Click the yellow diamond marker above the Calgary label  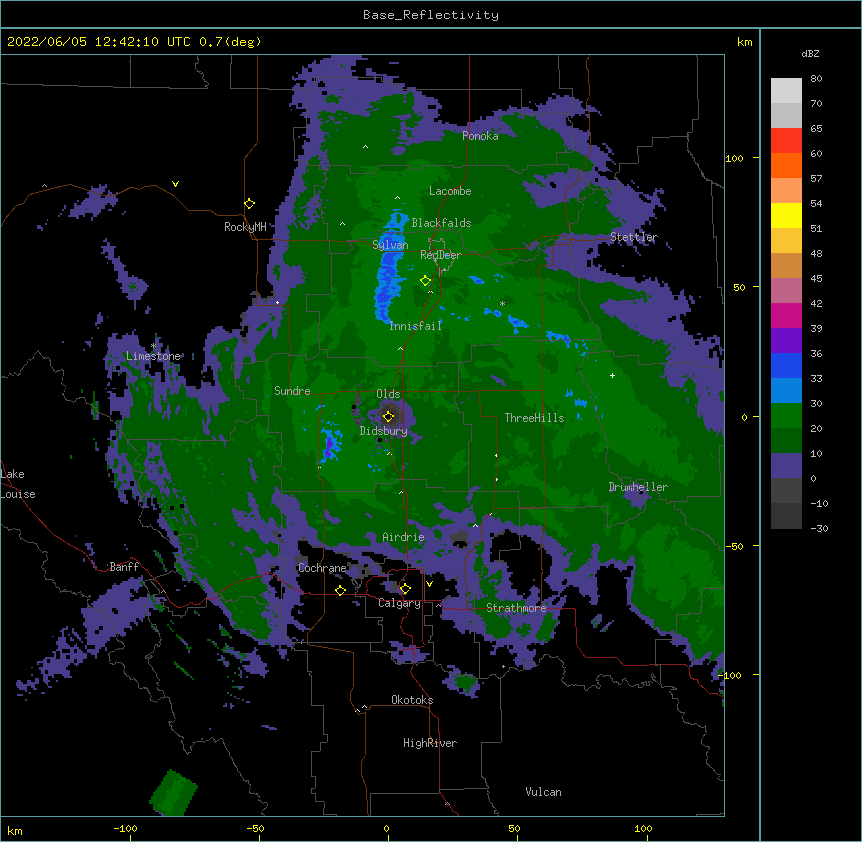point(405,589)
